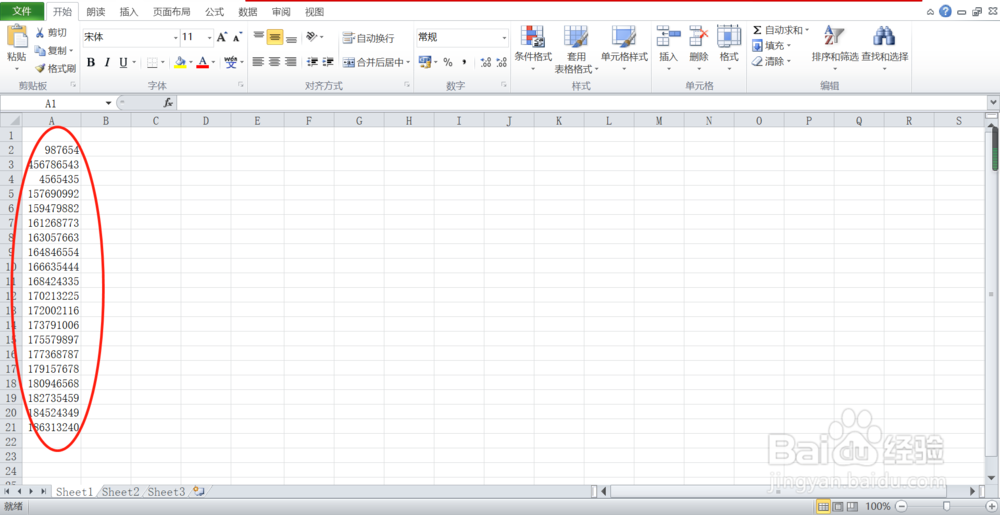Click the increase indent icon

coord(328,62)
